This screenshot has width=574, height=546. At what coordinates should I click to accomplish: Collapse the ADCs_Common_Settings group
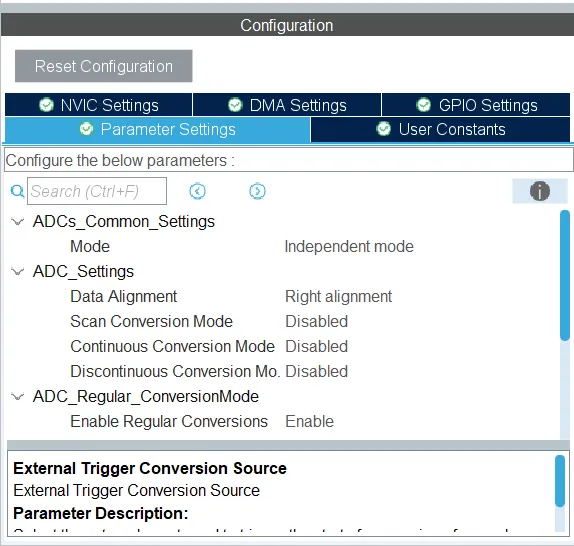click(x=18, y=222)
